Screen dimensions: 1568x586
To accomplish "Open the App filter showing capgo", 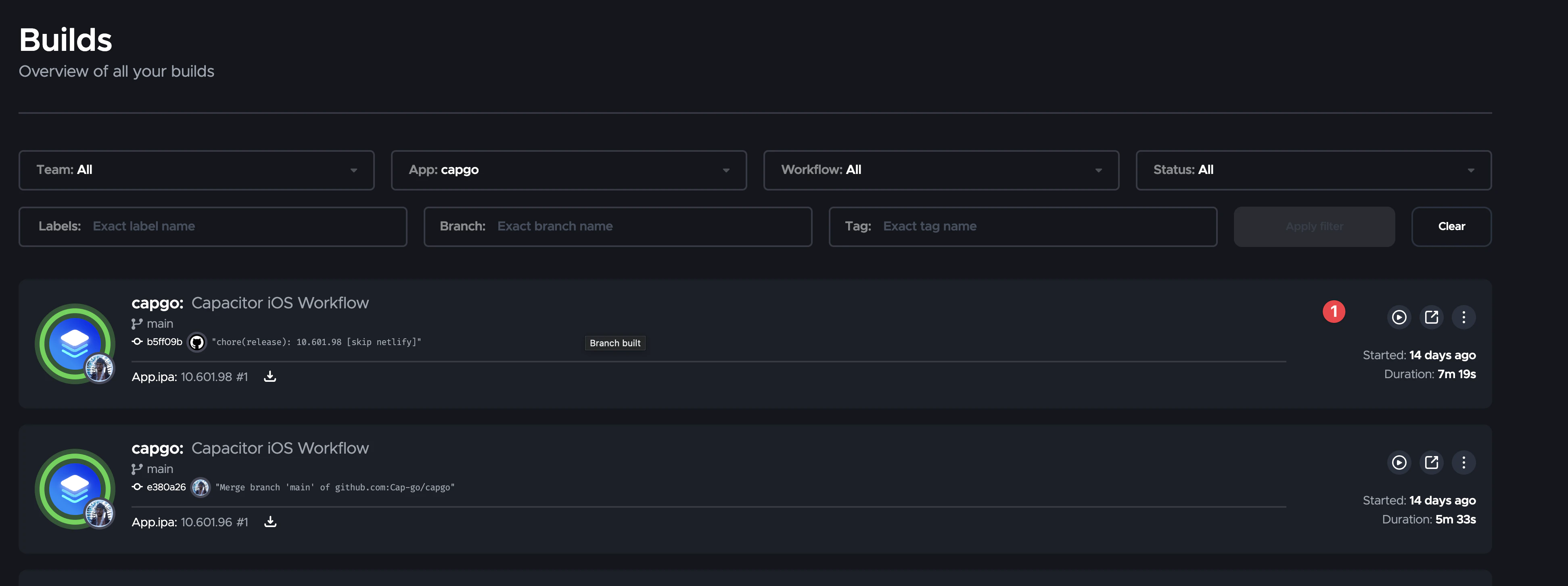I will (569, 170).
